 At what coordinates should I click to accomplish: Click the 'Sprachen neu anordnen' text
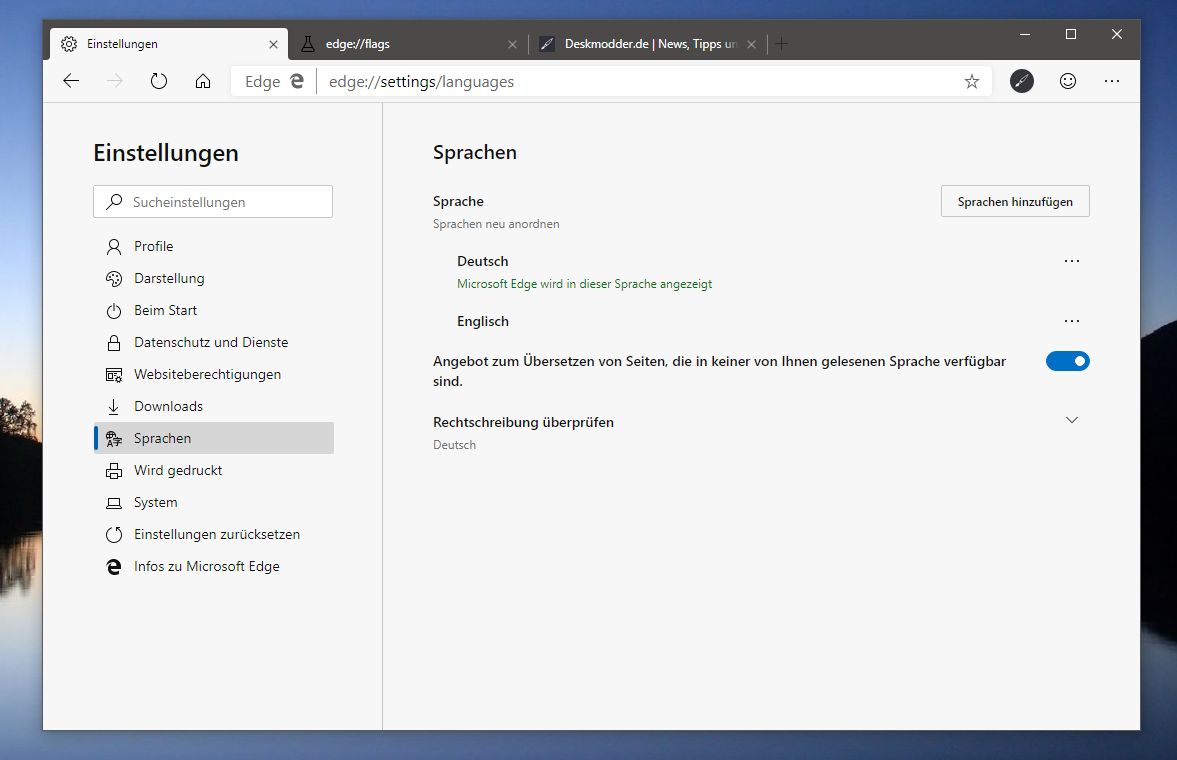496,224
